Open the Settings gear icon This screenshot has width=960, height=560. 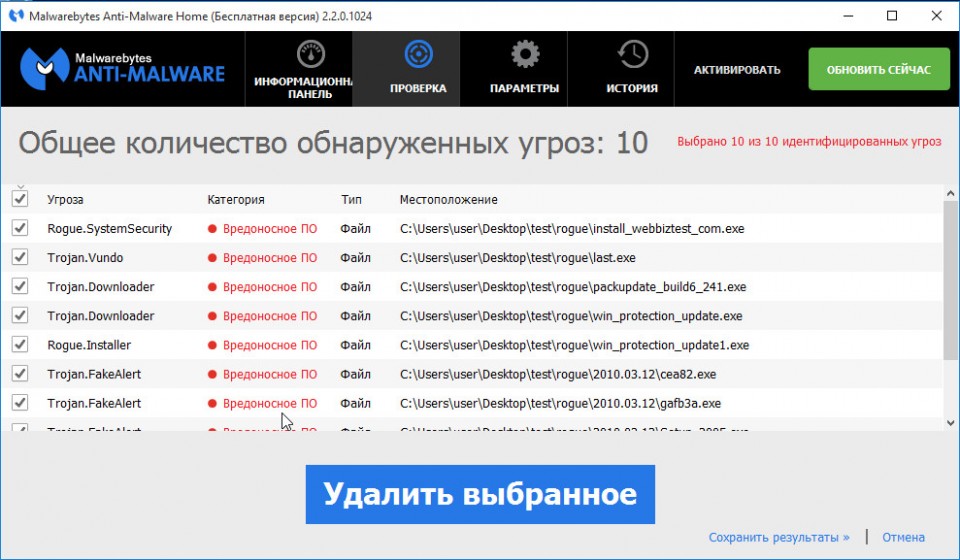[x=525, y=55]
